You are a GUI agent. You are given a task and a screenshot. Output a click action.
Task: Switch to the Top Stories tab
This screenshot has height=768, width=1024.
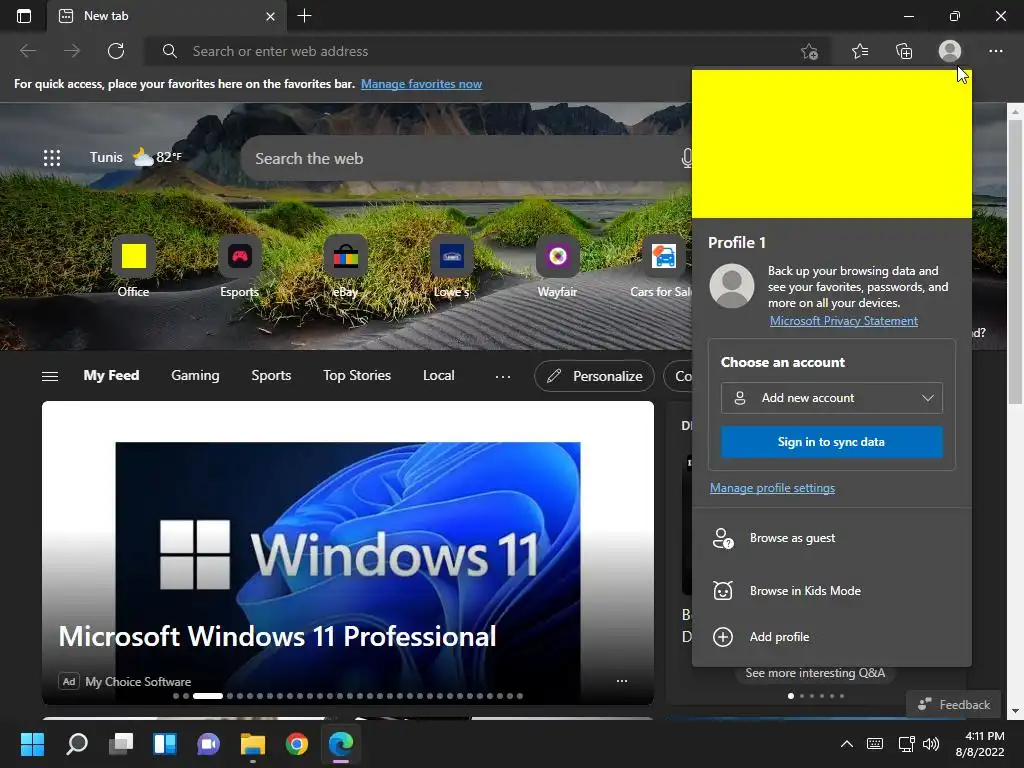[357, 376]
